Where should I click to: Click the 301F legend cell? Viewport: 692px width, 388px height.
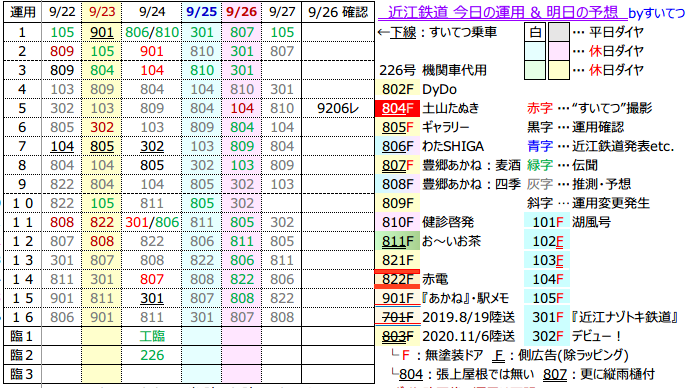(x=547, y=317)
